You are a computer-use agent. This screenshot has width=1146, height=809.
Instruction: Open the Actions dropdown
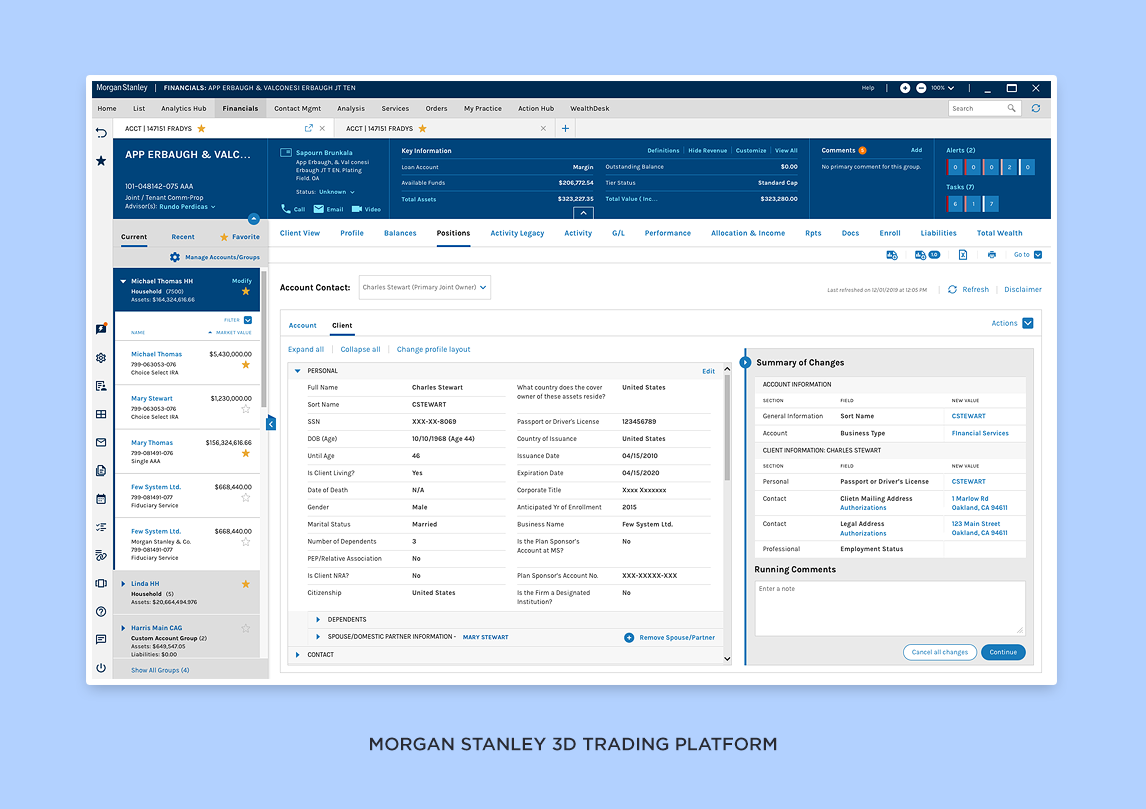tap(1012, 323)
